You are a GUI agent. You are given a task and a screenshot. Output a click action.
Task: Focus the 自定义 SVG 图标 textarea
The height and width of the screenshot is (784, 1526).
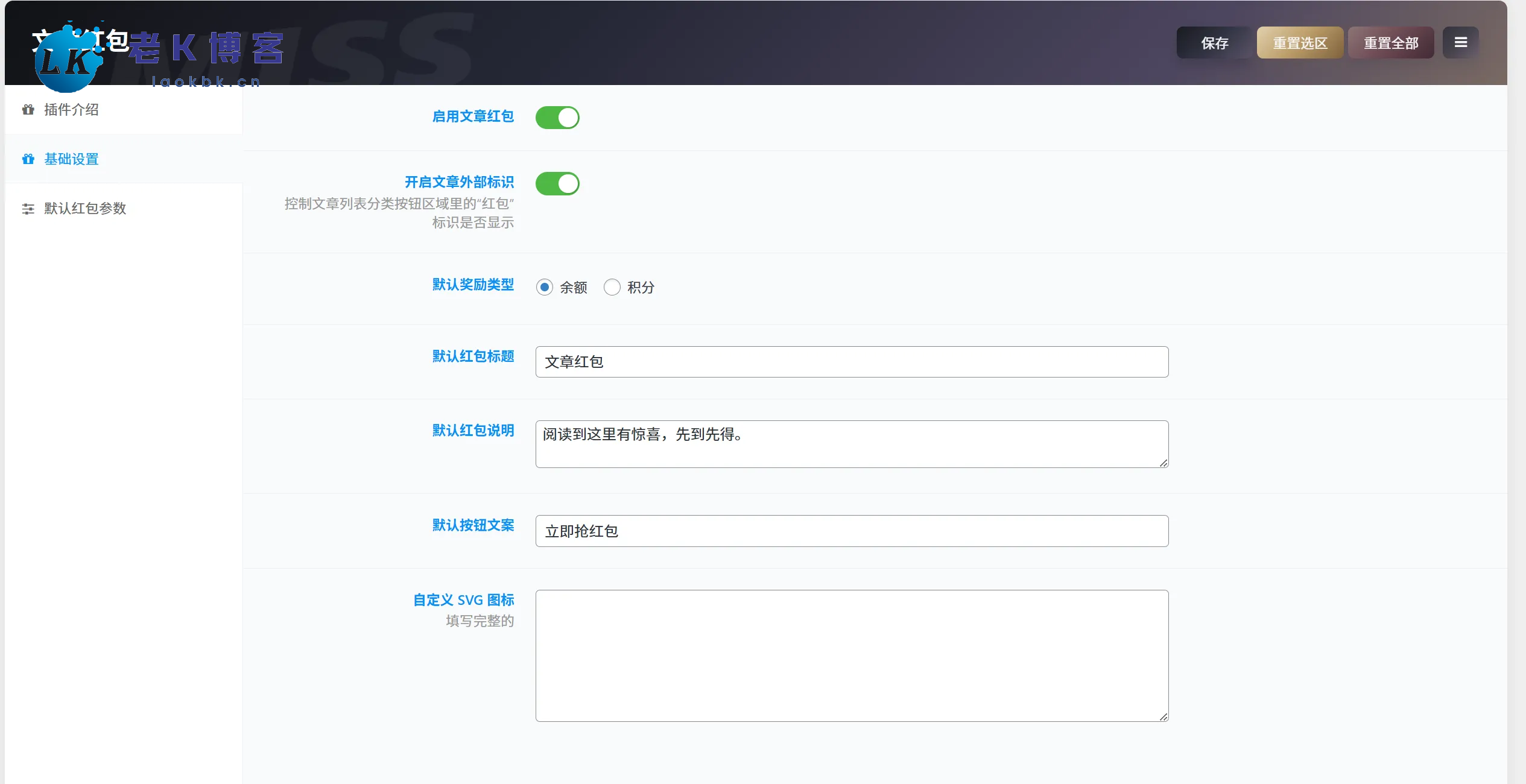coord(852,656)
